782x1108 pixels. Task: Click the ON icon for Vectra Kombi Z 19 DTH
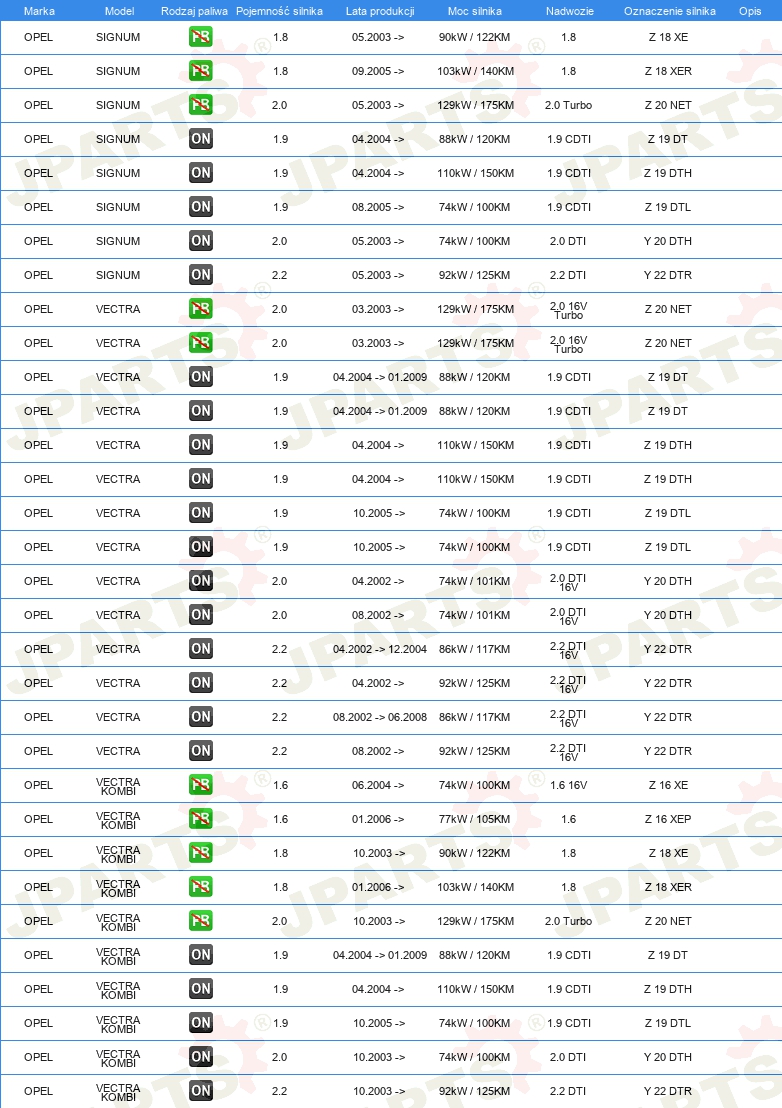(x=201, y=989)
